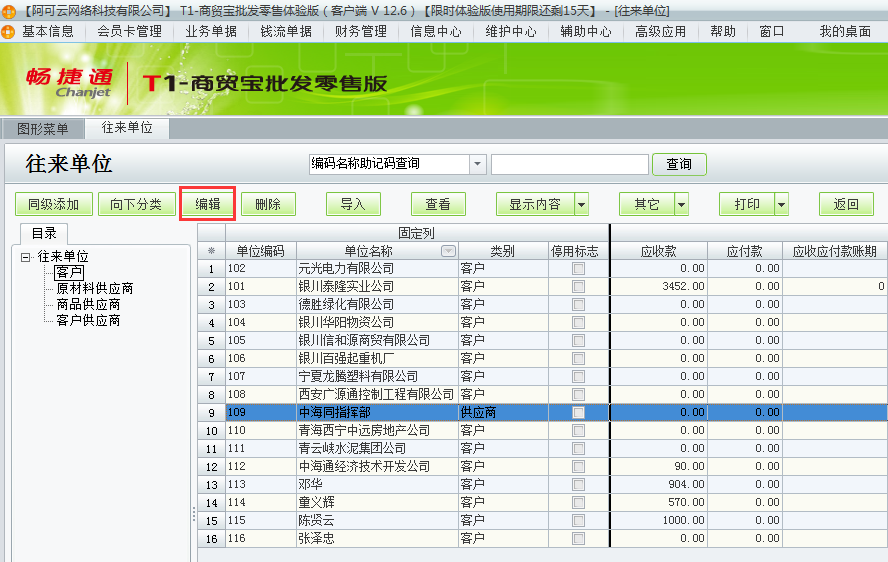This screenshot has height=562, width=888.
Task: Click the 其它 button
Action: click(x=647, y=205)
